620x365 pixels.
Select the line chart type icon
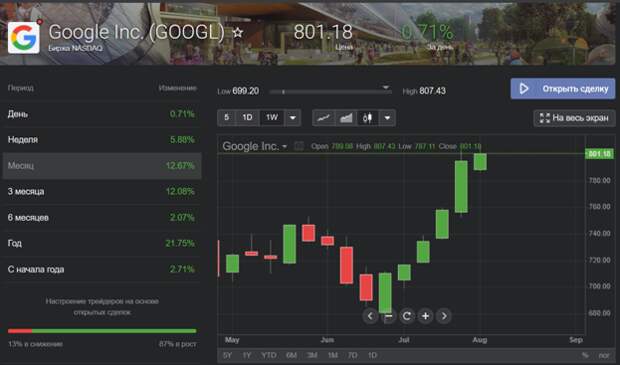click(324, 118)
